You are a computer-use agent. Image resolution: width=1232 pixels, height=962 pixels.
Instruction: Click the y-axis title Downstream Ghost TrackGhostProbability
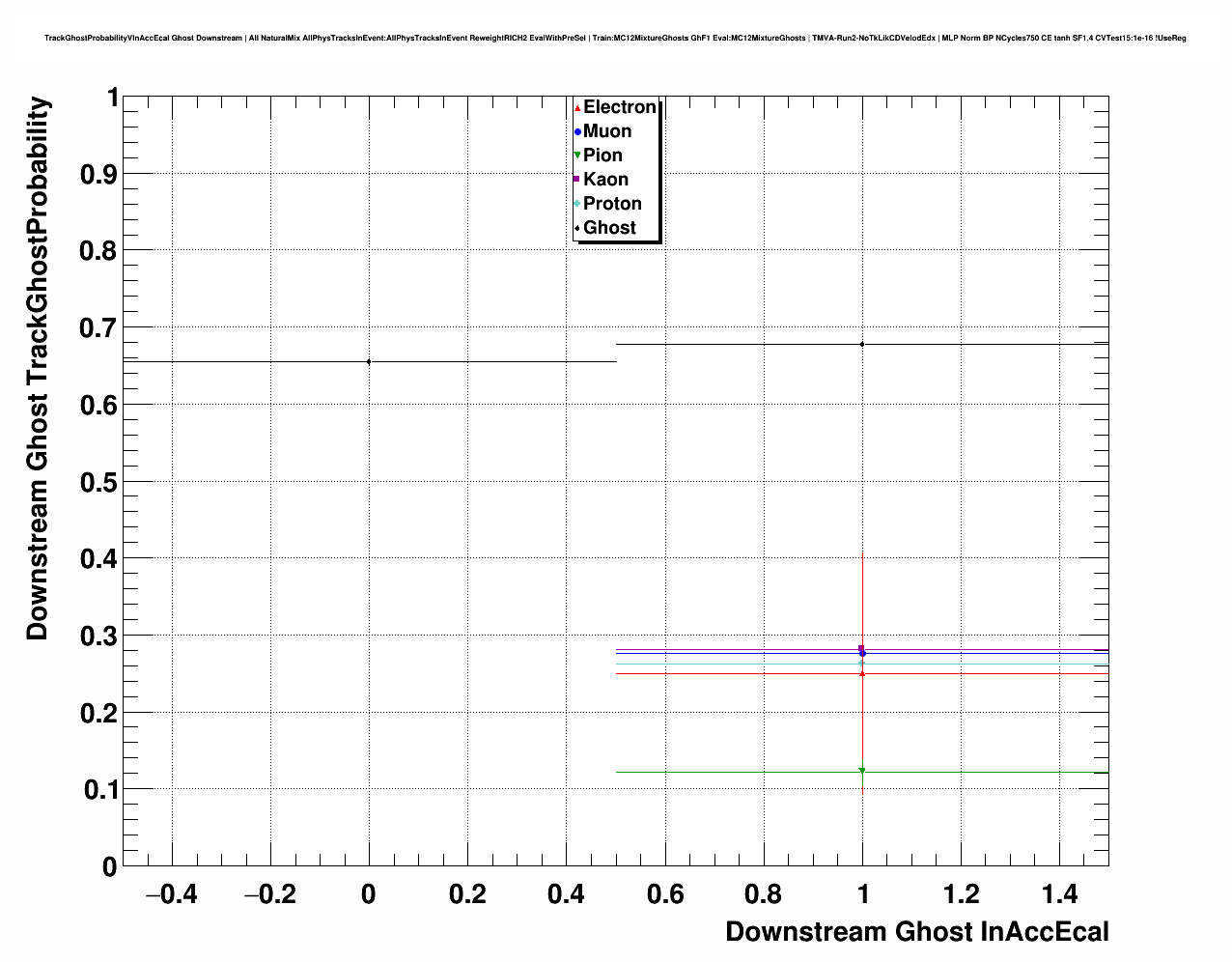click(x=38, y=369)
